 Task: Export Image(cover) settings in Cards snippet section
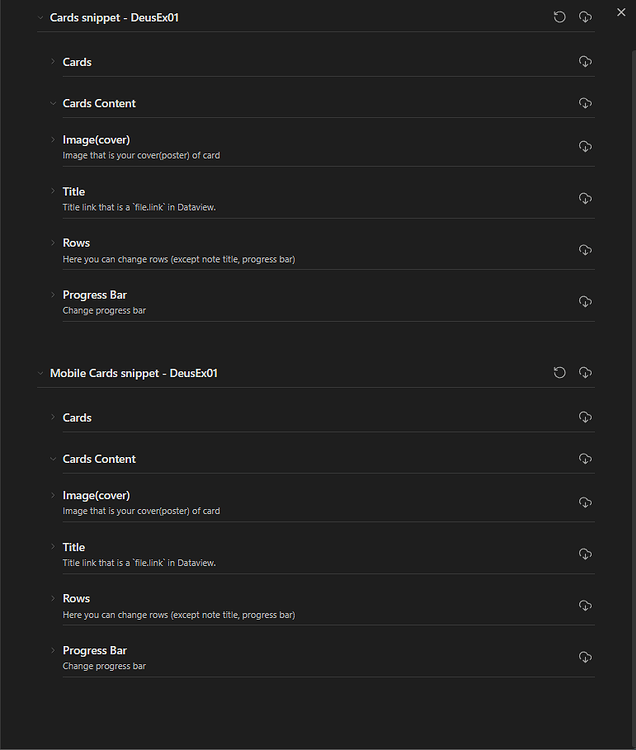click(585, 146)
